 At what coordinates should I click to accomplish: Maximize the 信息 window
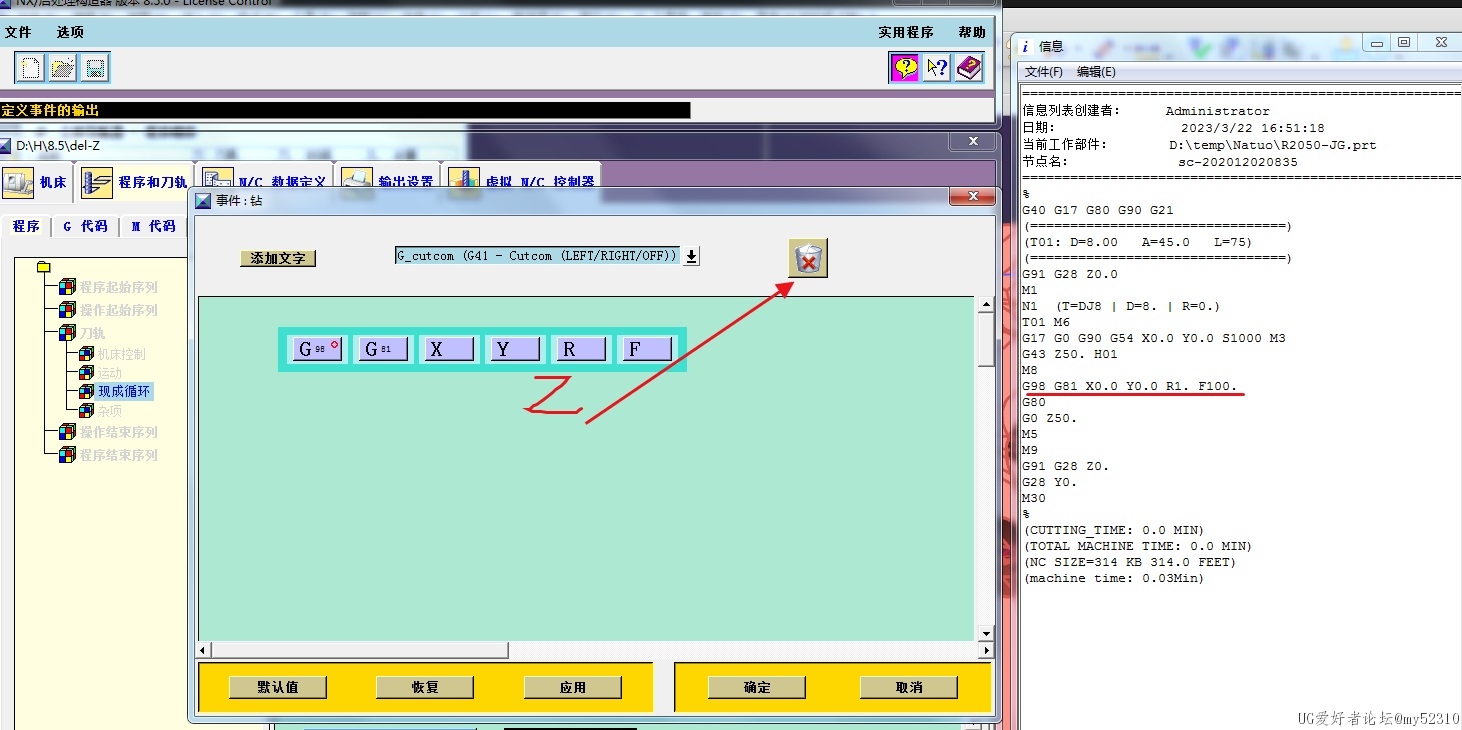(x=1404, y=43)
